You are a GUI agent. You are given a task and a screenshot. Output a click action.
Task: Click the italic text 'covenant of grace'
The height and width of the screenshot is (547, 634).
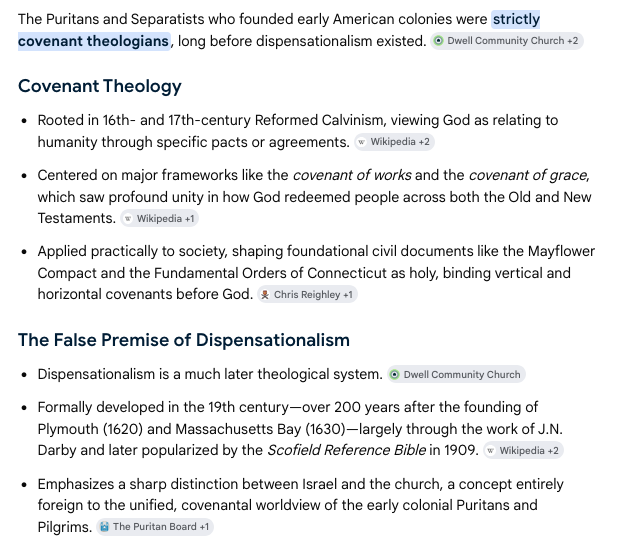(528, 175)
